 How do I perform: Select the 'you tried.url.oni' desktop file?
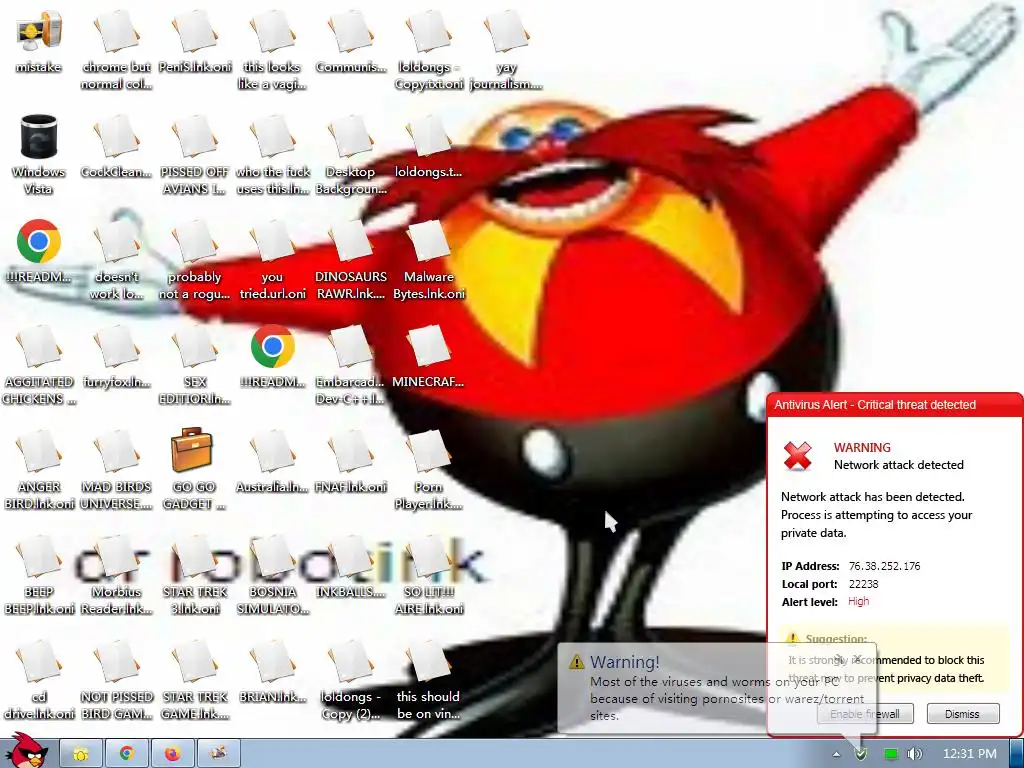click(272, 260)
